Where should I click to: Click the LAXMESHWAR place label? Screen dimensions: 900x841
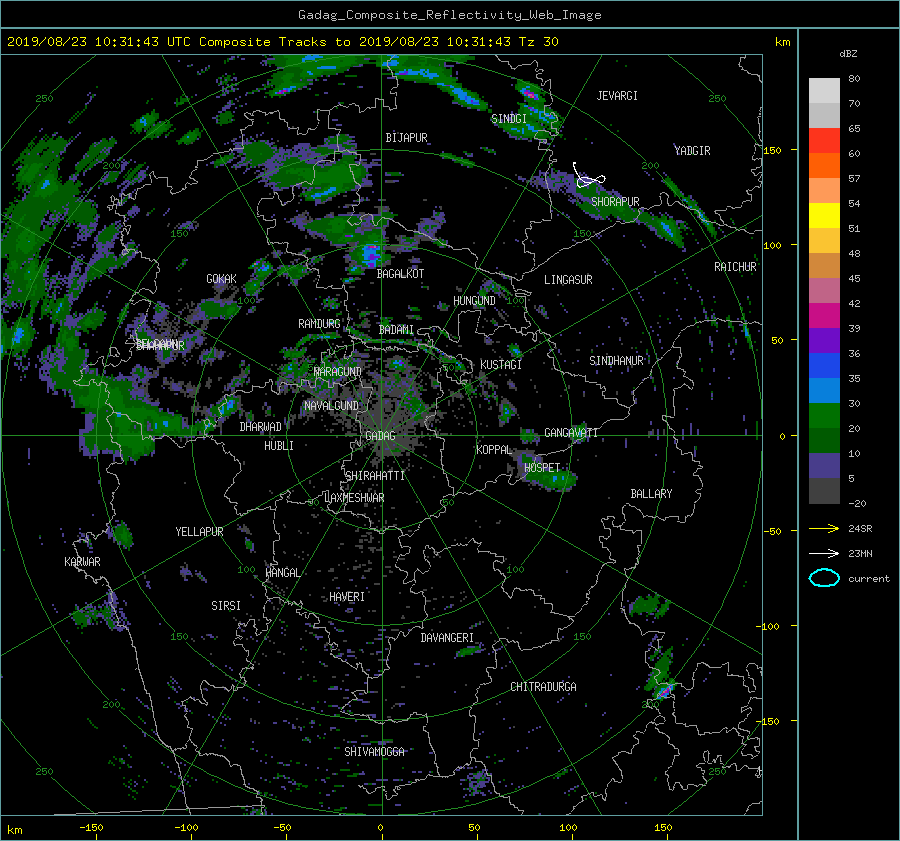click(354, 498)
